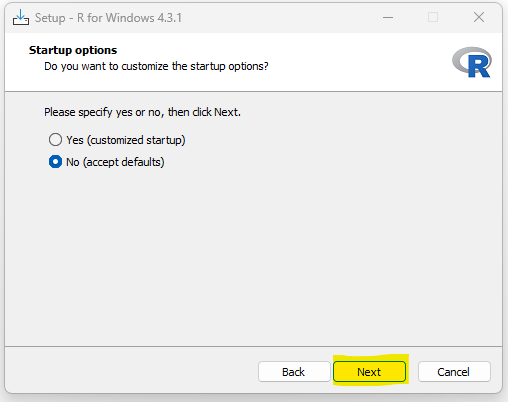
Task: Go back with the Back button
Action: 294,372
